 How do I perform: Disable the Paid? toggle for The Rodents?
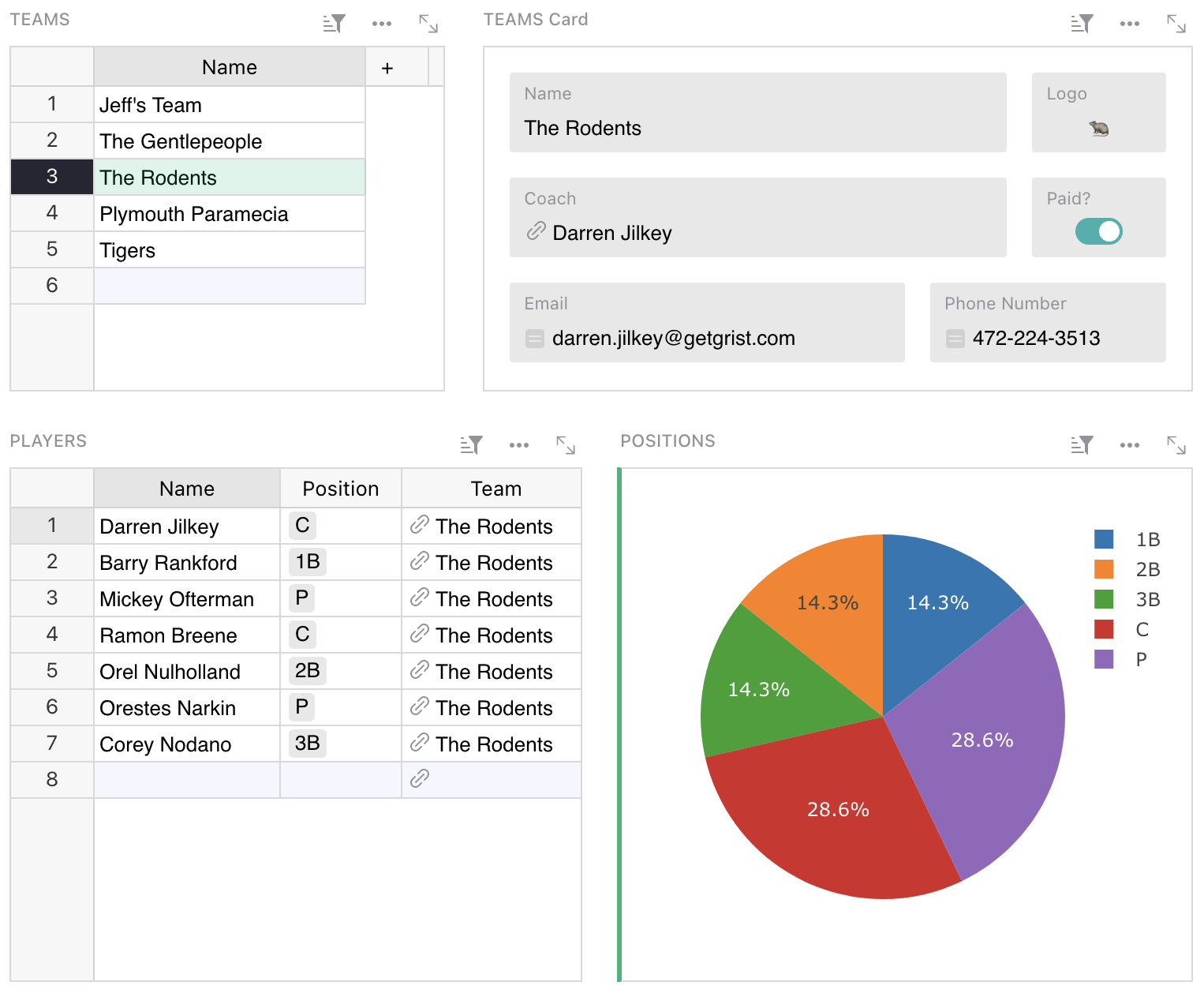pyautogui.click(x=1099, y=231)
